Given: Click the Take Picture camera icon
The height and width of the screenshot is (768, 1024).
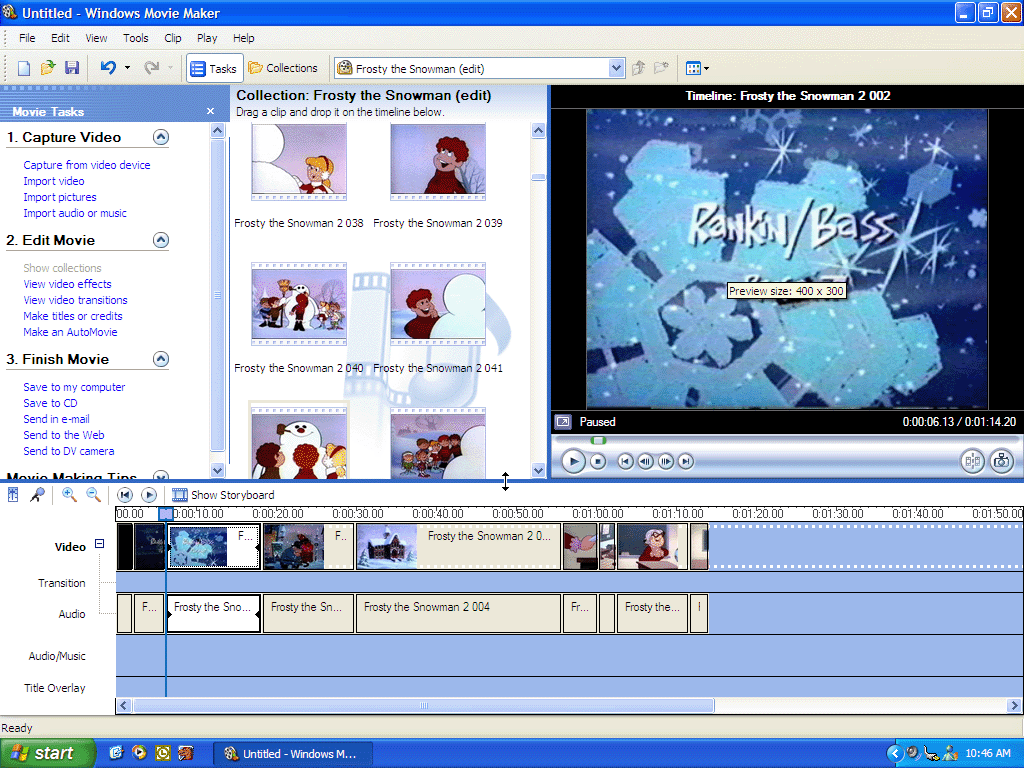Looking at the screenshot, I should tap(1001, 461).
